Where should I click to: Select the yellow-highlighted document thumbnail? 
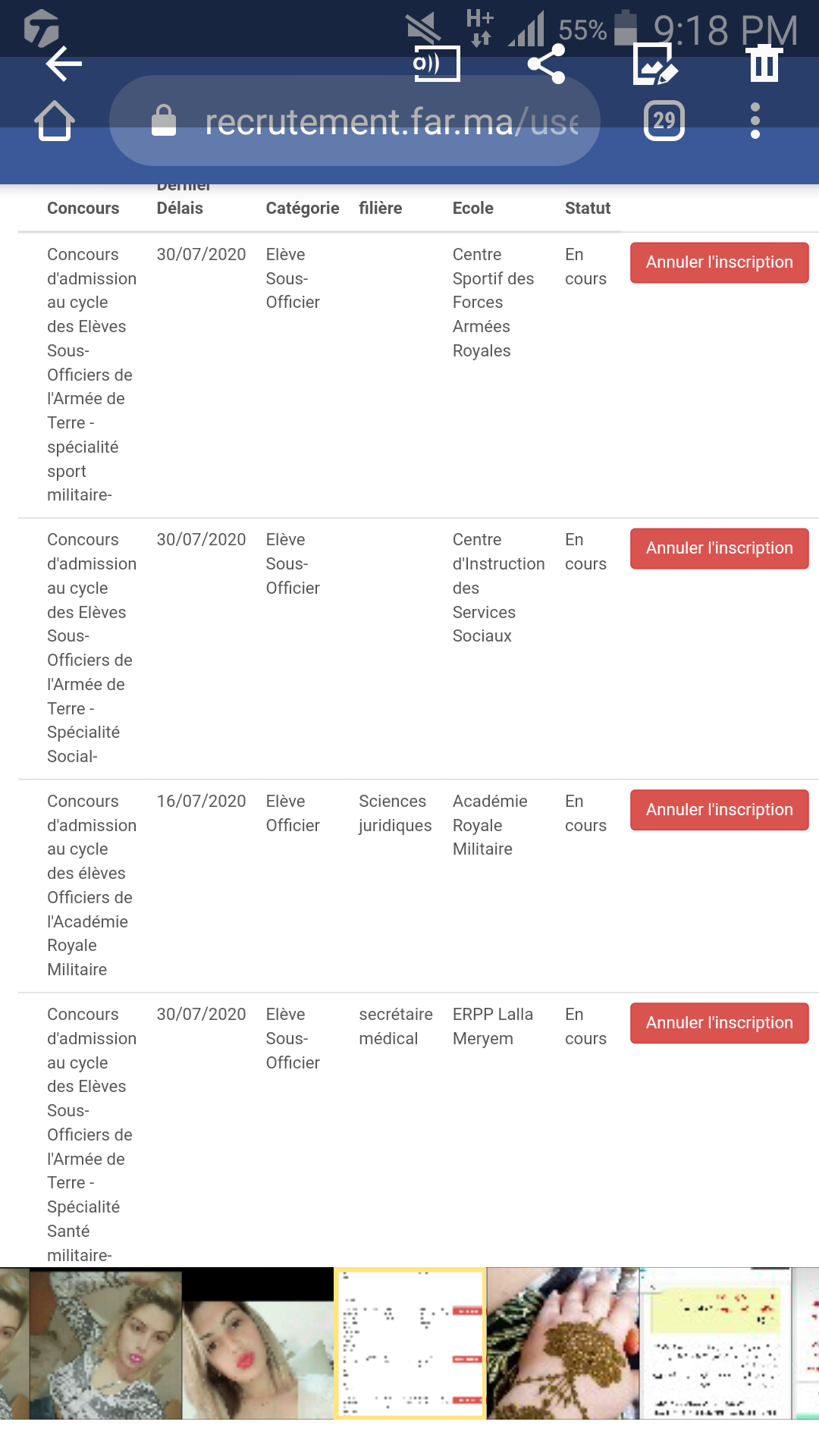click(x=716, y=1343)
